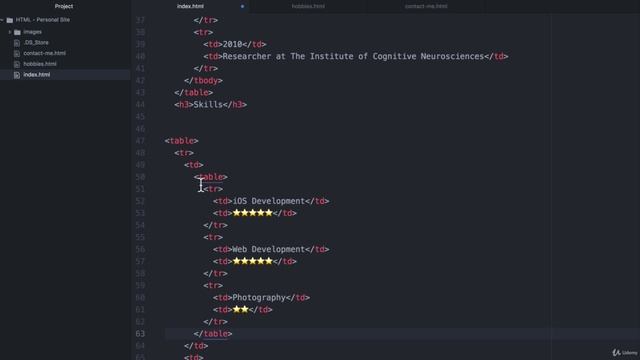This screenshot has height=360, width=640.
Task: Click line number 47 in the gutter
Action: click(140, 141)
